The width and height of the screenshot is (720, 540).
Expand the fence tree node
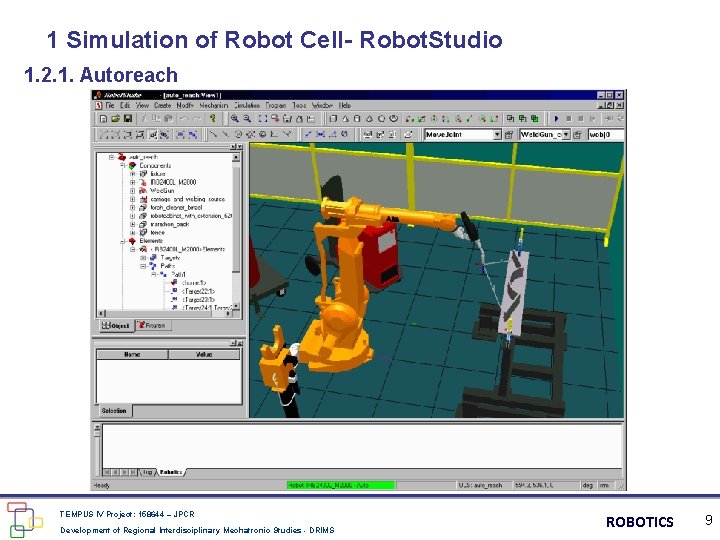pyautogui.click(x=133, y=232)
